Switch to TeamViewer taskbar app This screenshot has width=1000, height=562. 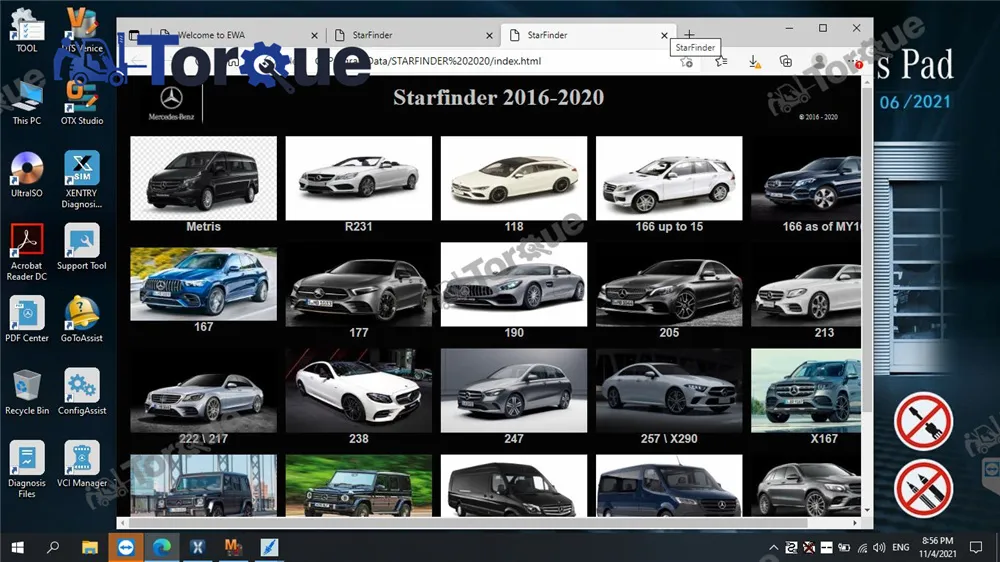(126, 547)
